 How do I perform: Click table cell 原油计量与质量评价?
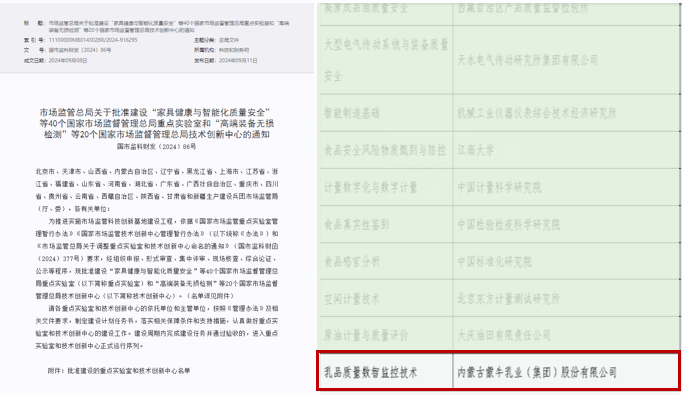[386, 335]
